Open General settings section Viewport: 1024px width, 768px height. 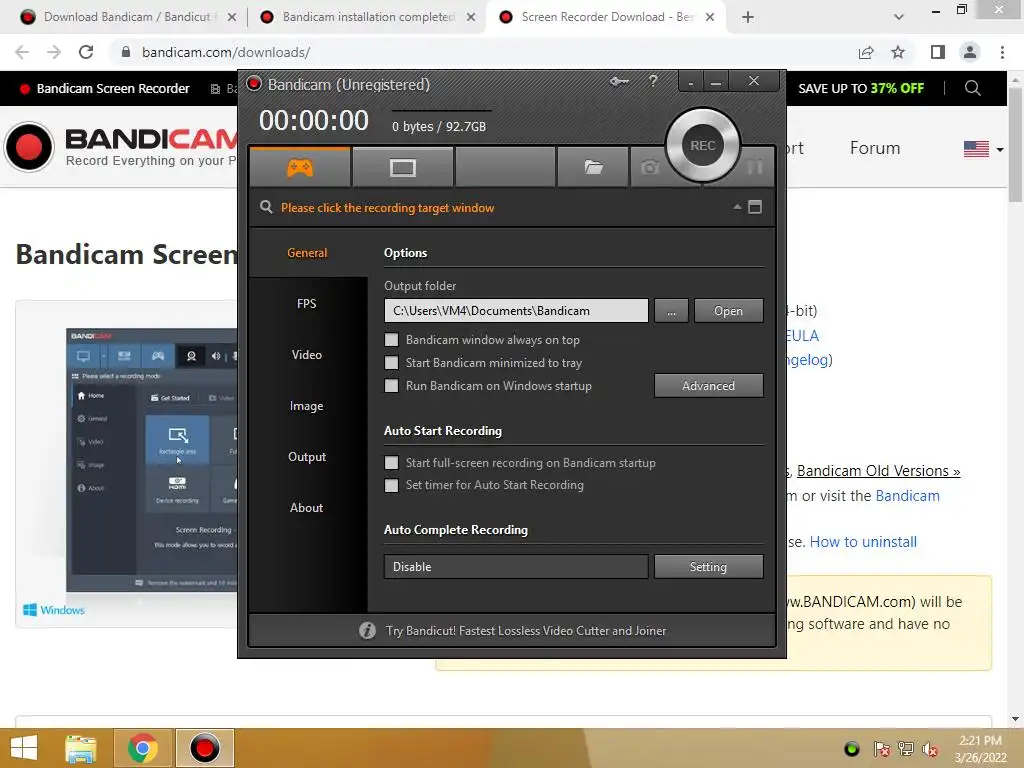[x=308, y=253]
